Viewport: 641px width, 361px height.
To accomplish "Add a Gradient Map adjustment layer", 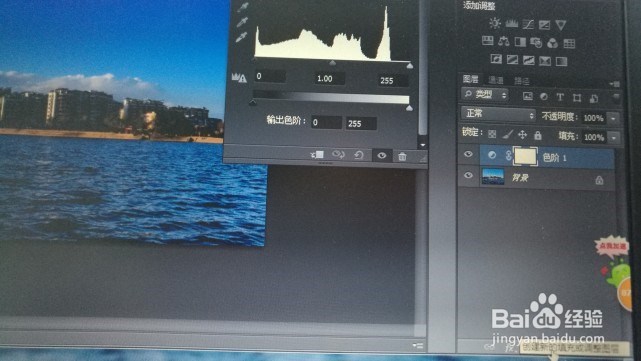I will tap(561, 61).
